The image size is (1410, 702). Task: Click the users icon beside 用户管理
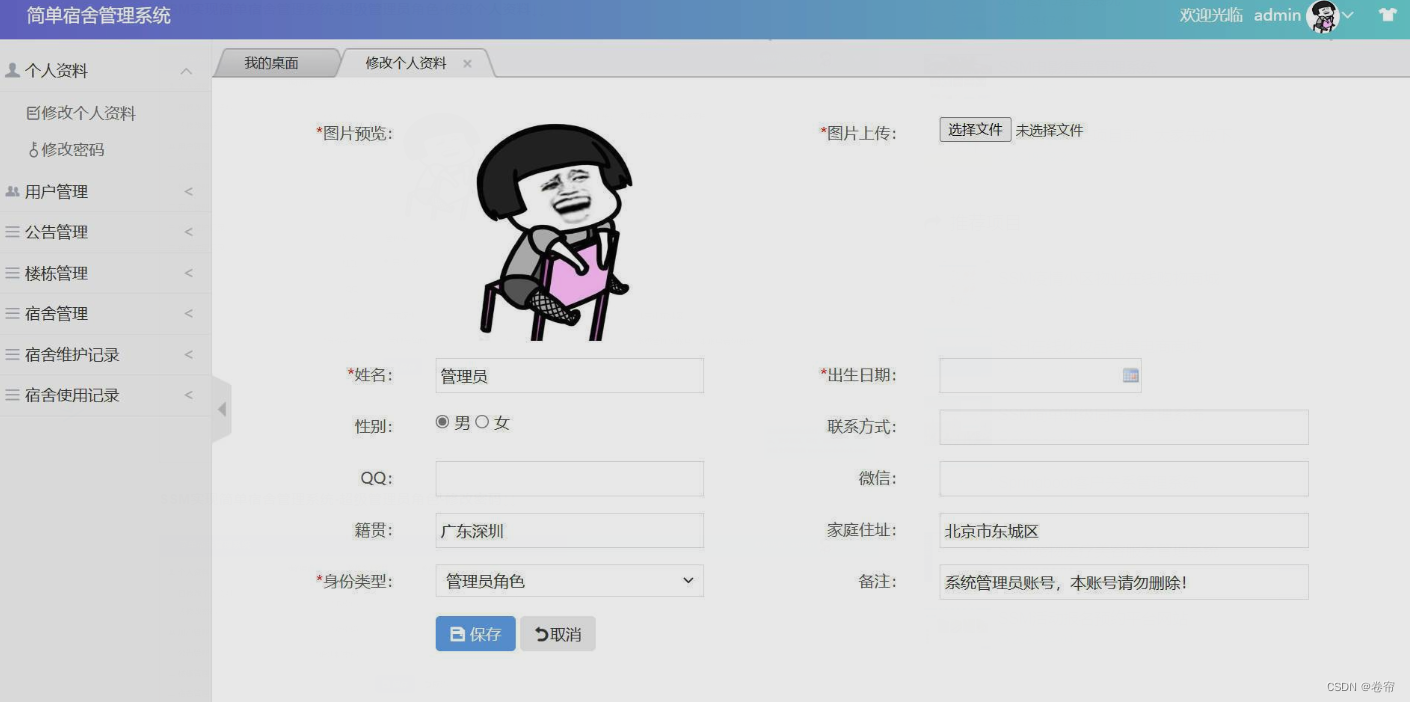click(13, 191)
